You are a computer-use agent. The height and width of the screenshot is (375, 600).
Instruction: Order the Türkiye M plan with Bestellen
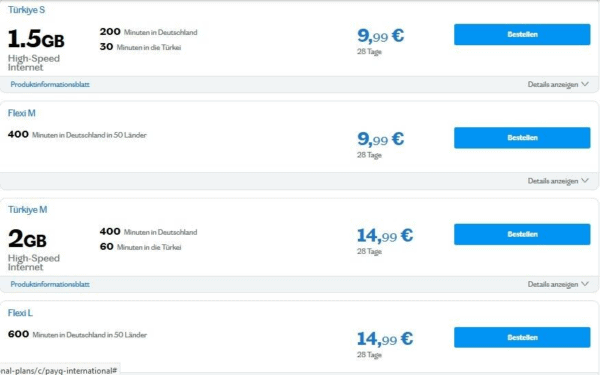pyautogui.click(x=522, y=234)
